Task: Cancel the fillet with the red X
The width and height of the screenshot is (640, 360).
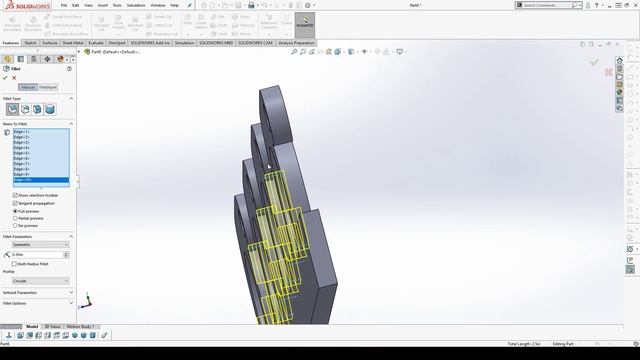Action: pyautogui.click(x=14, y=78)
